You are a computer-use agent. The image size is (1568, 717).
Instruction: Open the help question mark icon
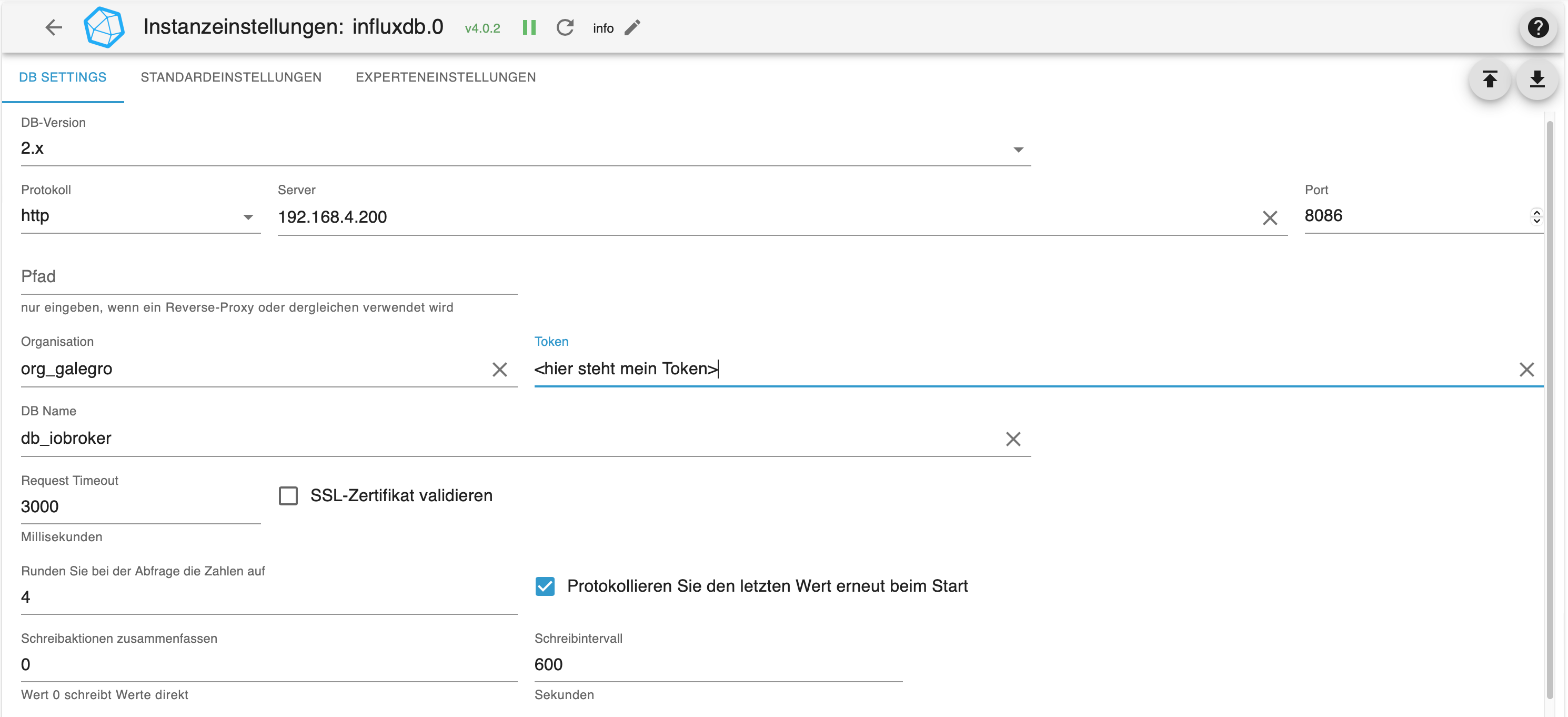point(1537,27)
